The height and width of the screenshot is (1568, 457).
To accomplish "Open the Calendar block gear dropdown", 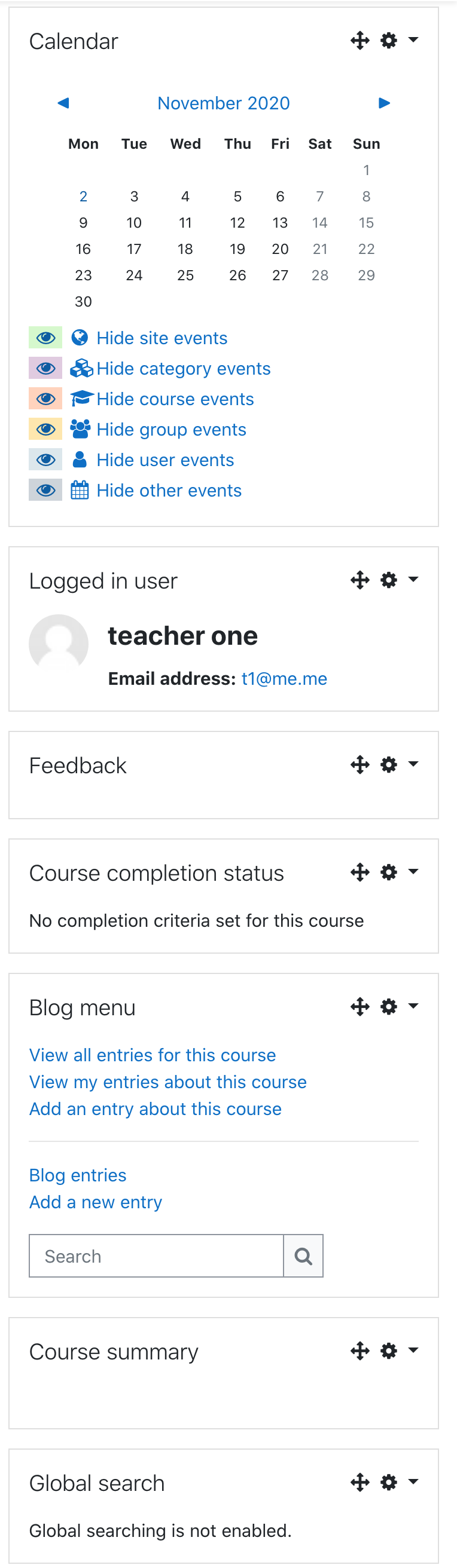I will [399, 41].
